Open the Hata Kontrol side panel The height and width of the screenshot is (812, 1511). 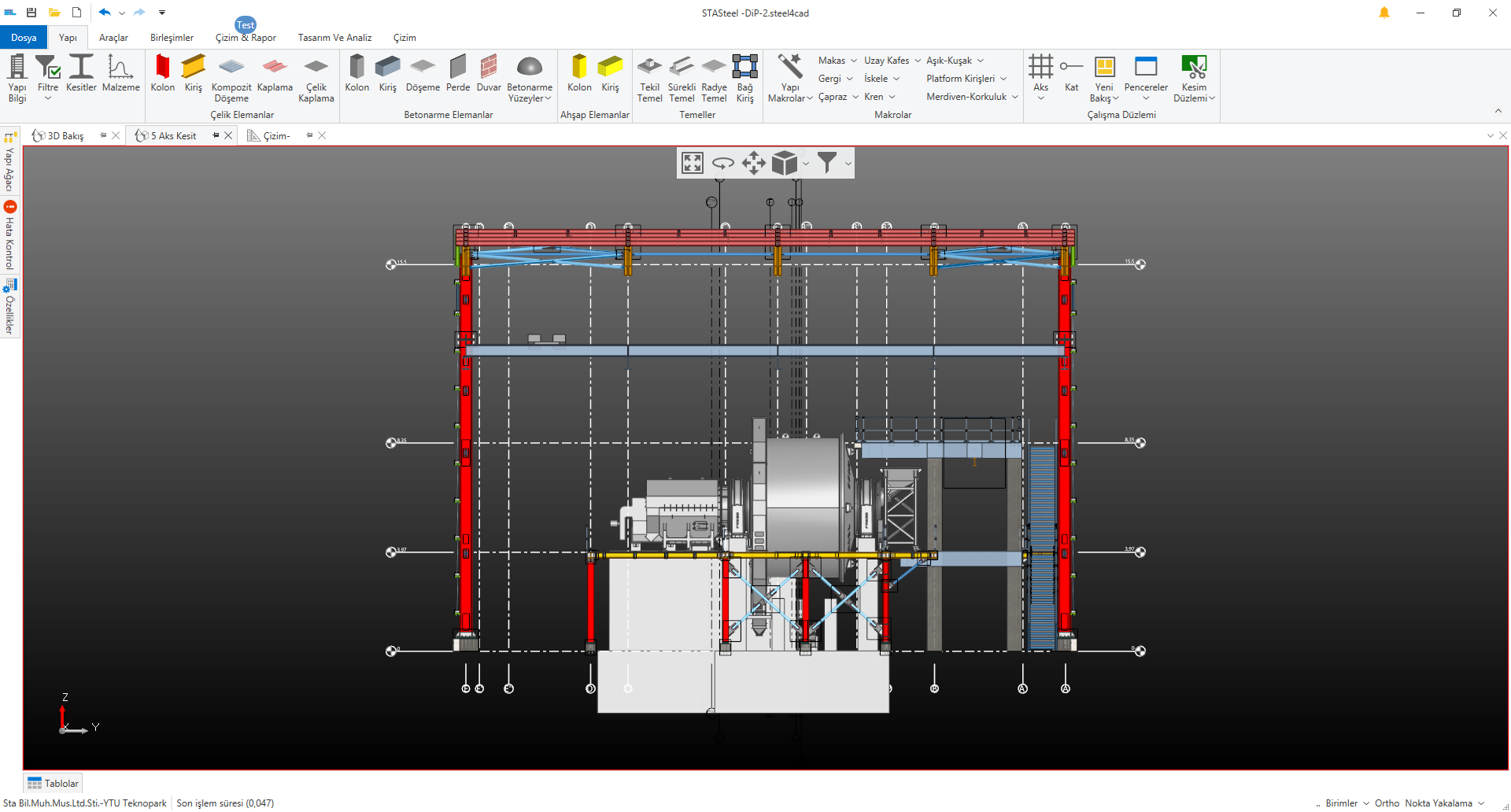coord(9,236)
